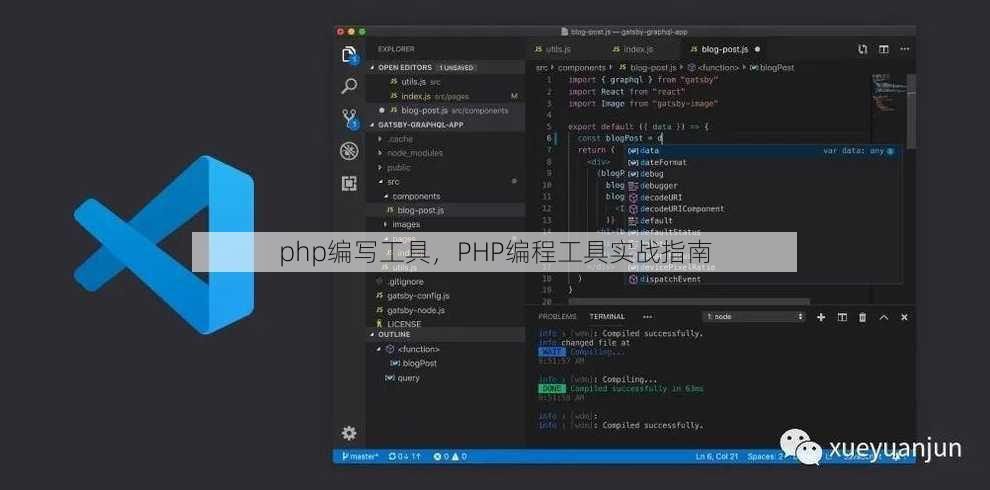
Task: Open the Problems panel tab
Action: 558,317
